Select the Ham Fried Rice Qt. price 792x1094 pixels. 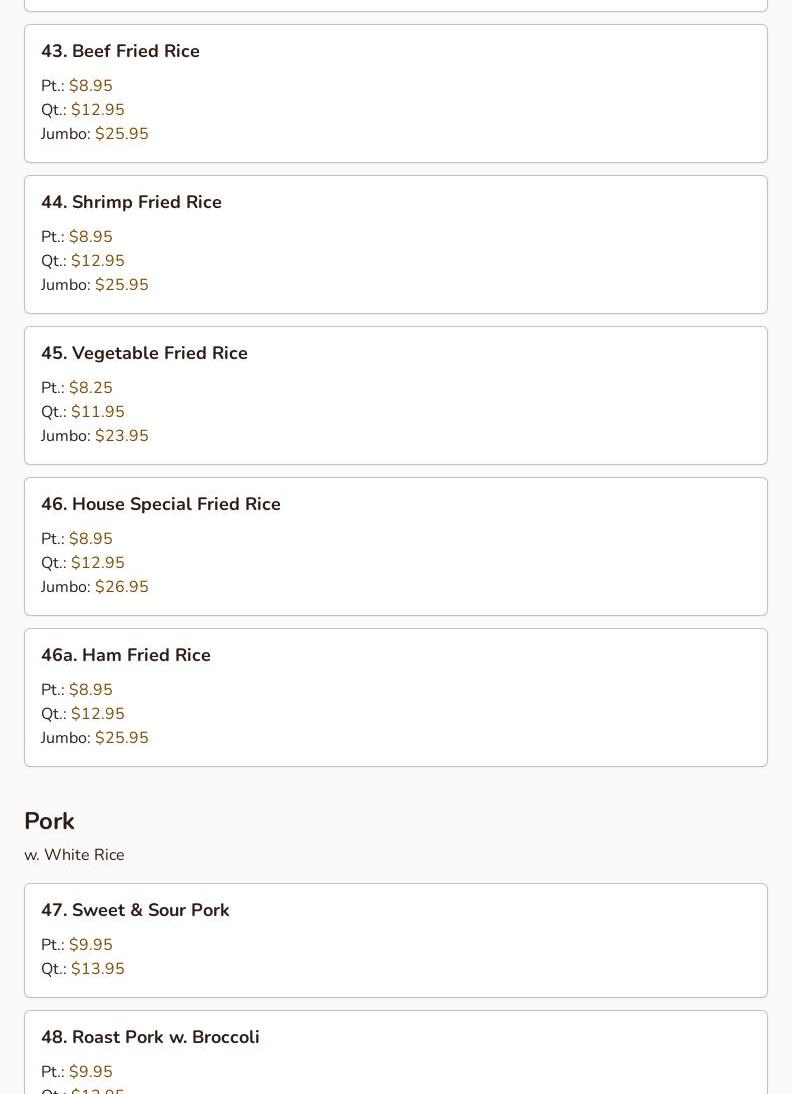97,714
